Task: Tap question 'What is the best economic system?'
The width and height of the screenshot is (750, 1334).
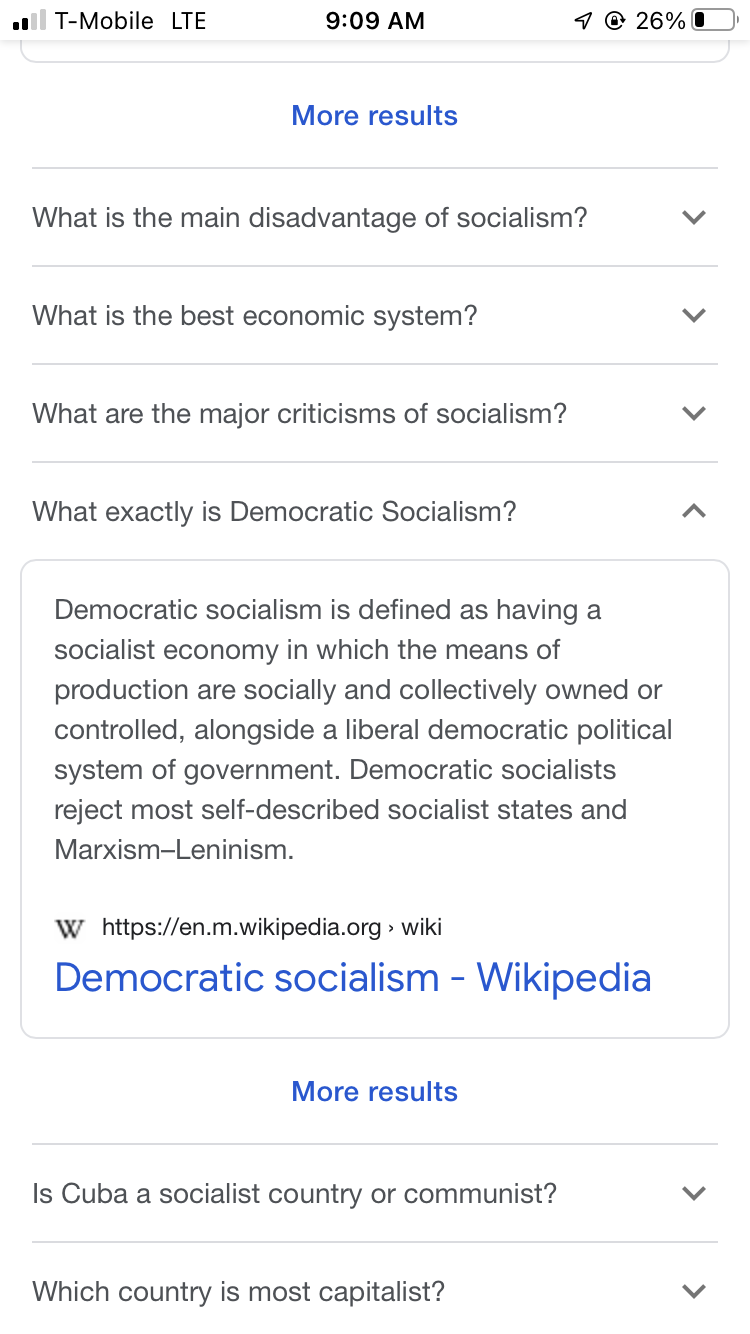Action: 255,316
